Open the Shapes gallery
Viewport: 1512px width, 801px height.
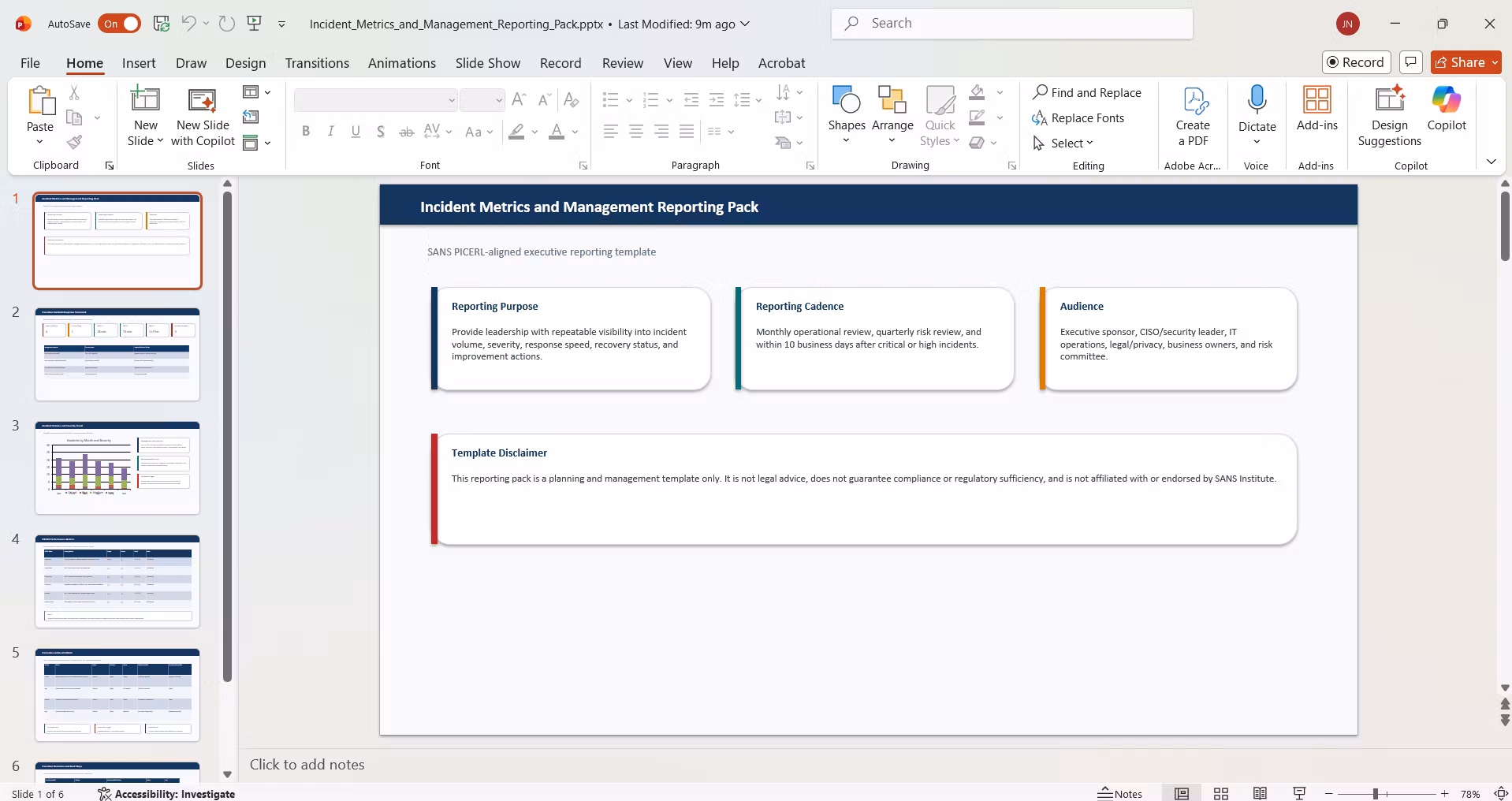coord(847,115)
